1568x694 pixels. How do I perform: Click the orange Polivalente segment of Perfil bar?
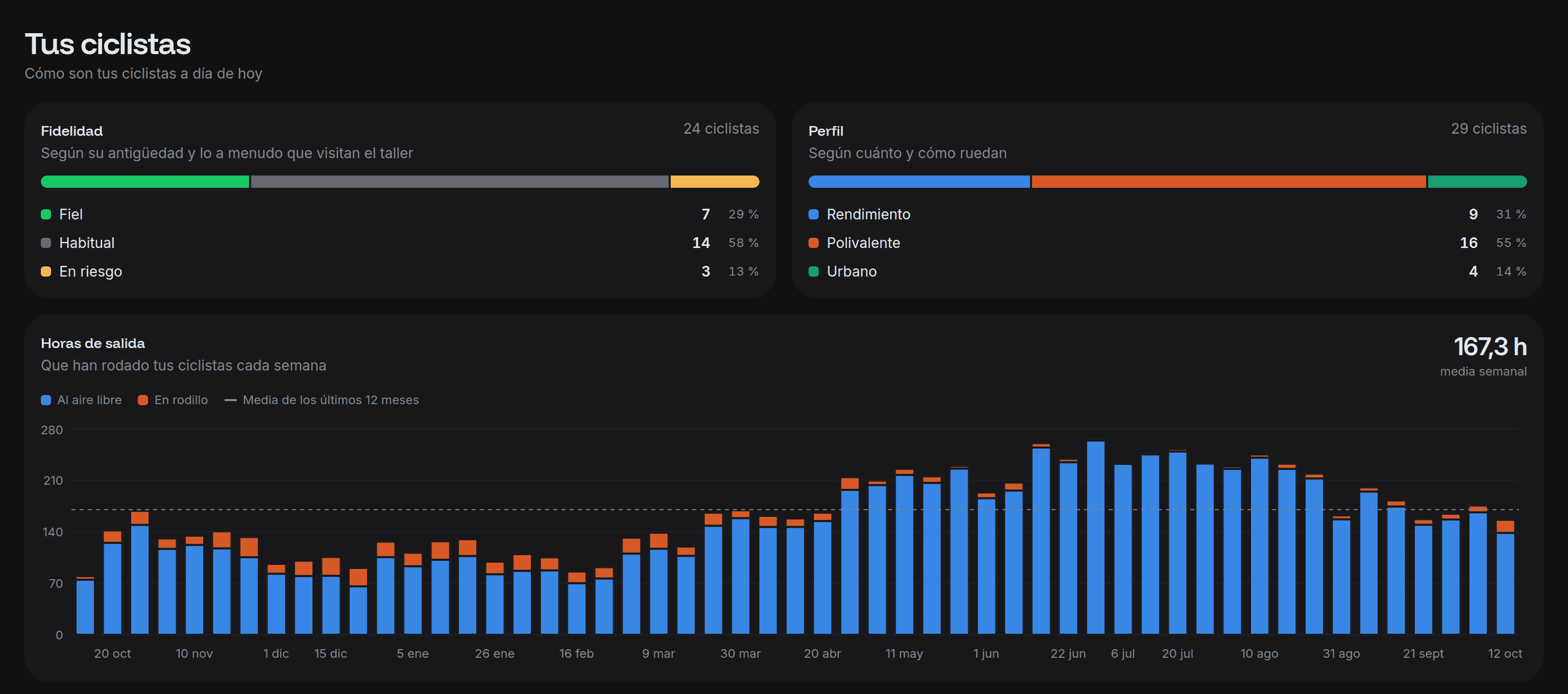(x=1229, y=182)
